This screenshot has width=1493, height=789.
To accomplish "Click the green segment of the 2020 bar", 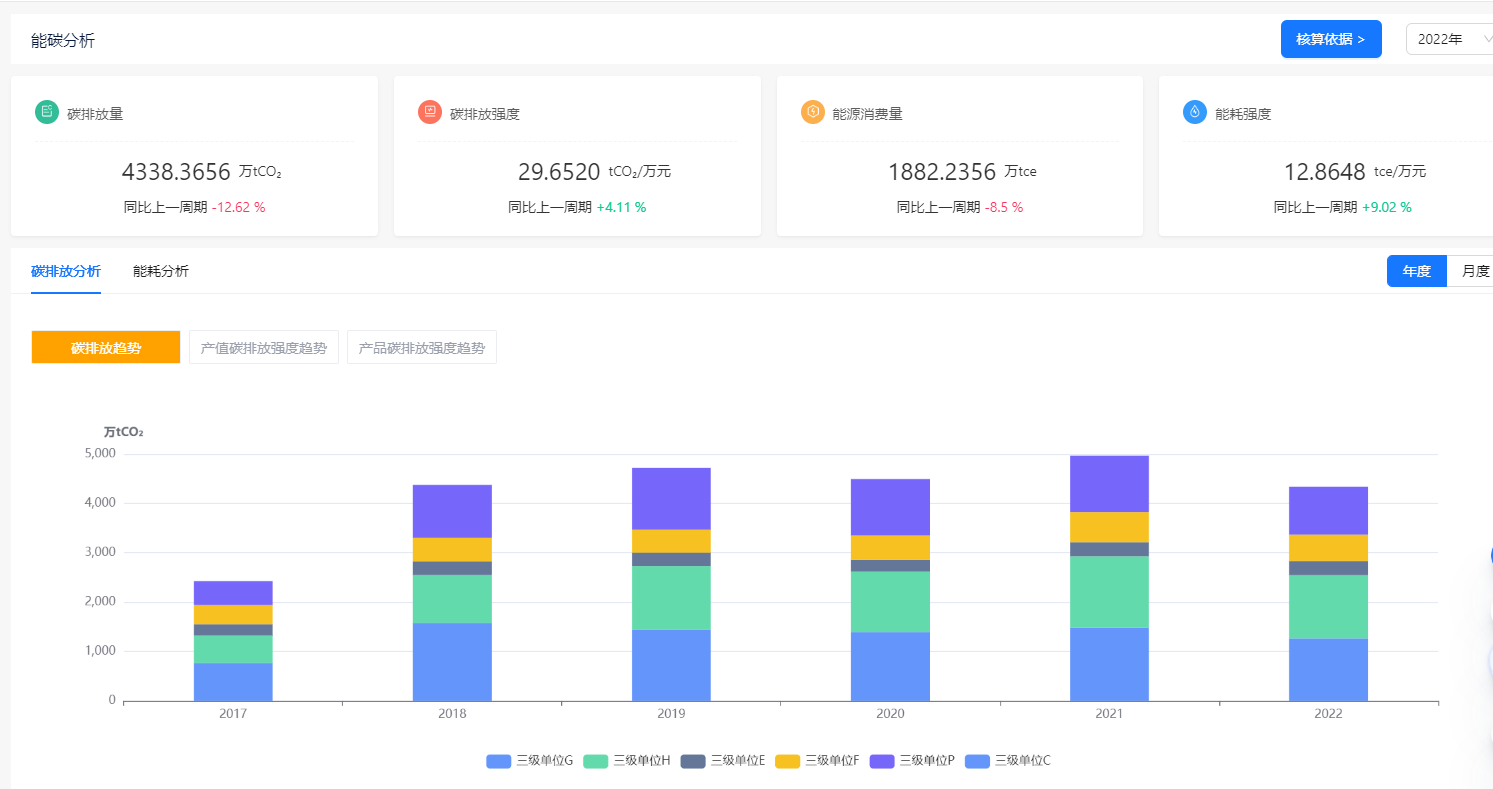I will coord(890,602).
